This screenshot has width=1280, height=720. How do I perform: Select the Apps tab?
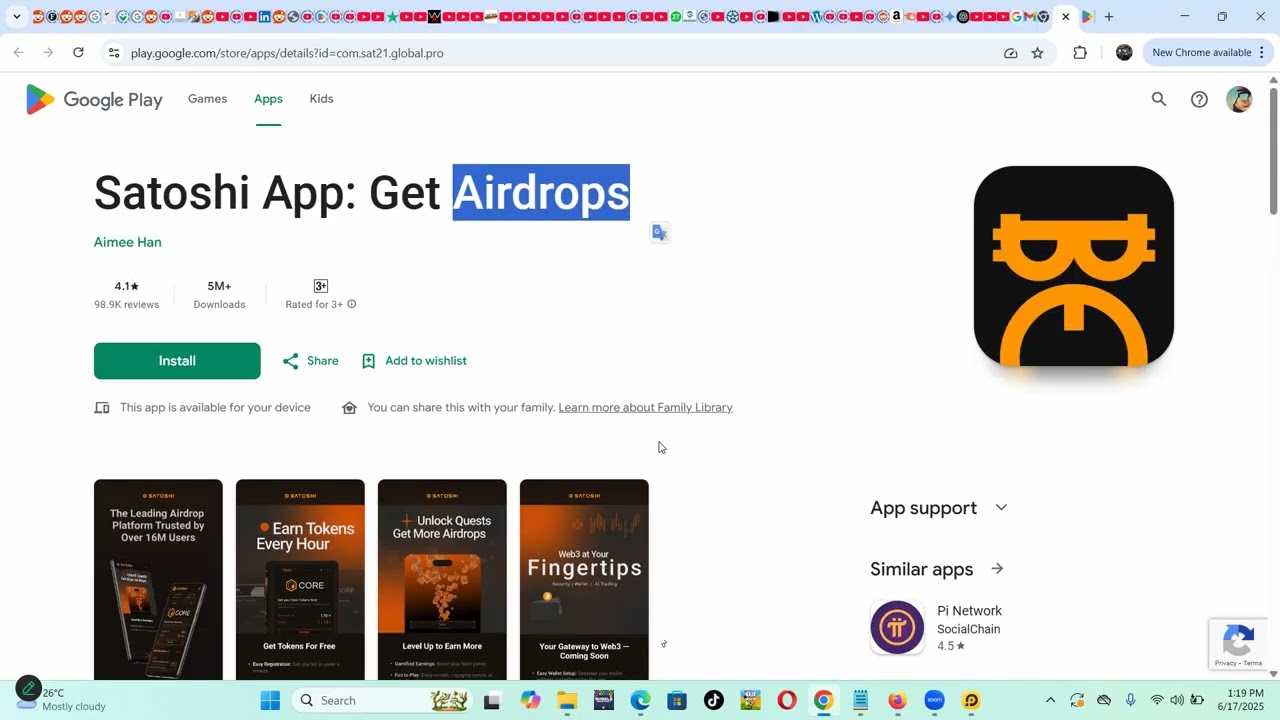point(268,99)
